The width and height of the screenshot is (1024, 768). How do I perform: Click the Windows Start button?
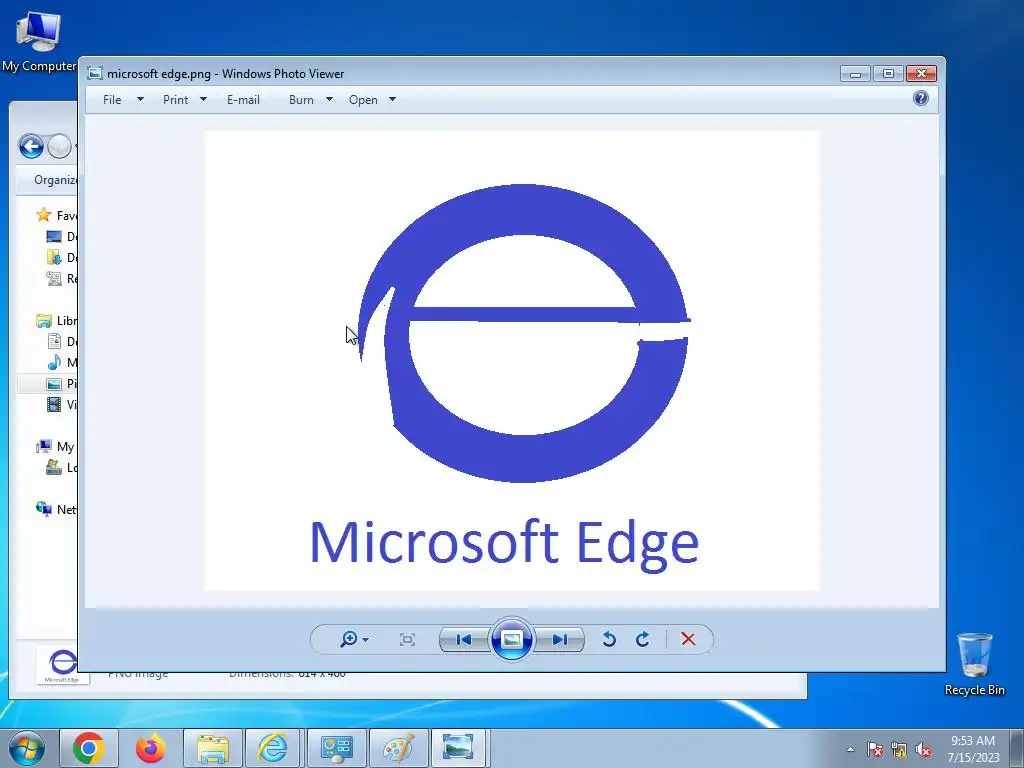[x=27, y=748]
